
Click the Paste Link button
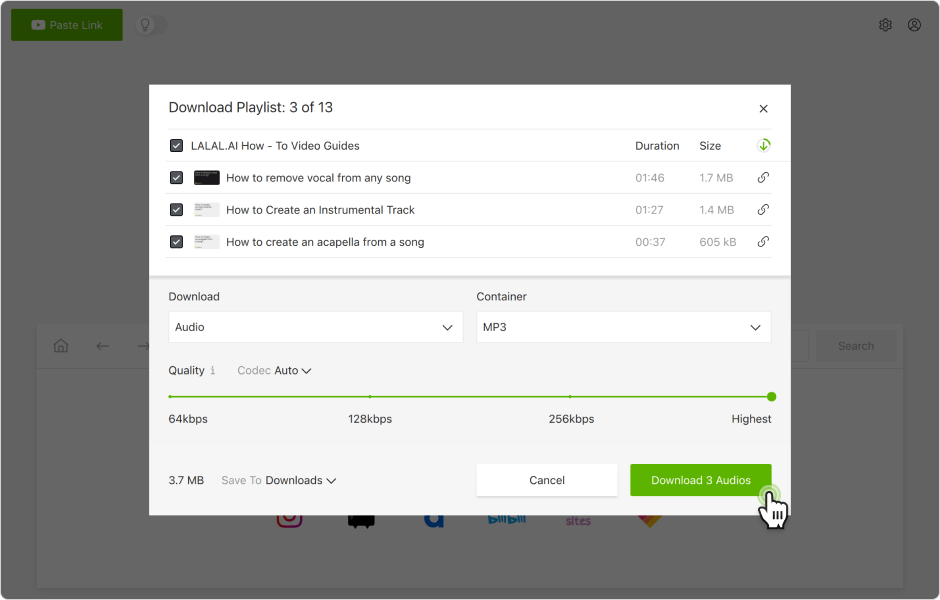click(x=67, y=25)
